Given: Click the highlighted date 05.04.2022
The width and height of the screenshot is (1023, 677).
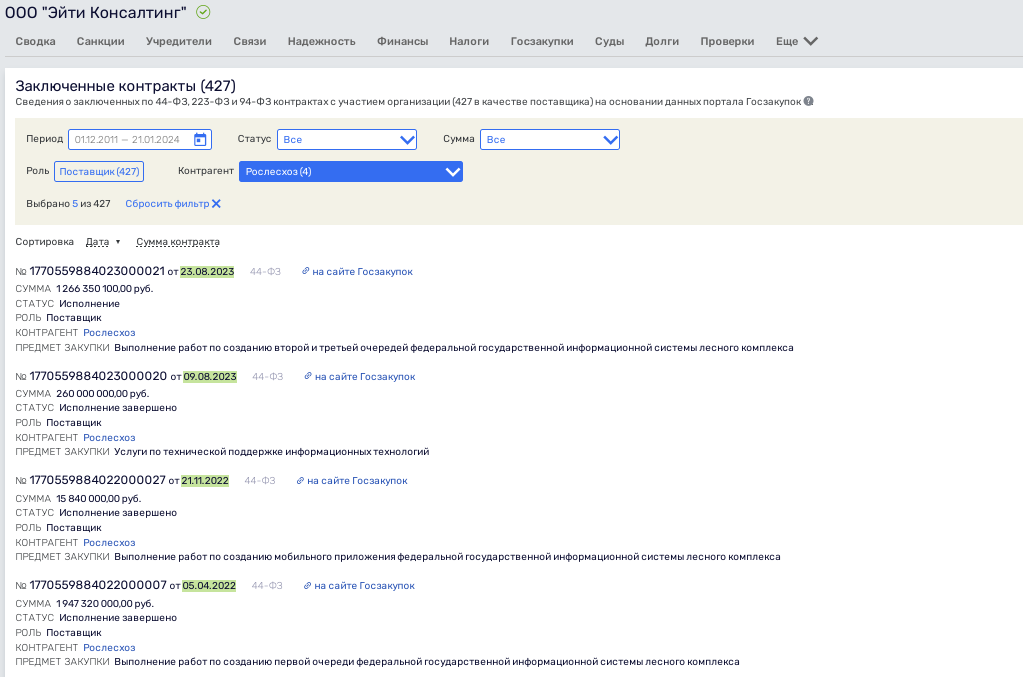Looking at the screenshot, I should 209,586.
